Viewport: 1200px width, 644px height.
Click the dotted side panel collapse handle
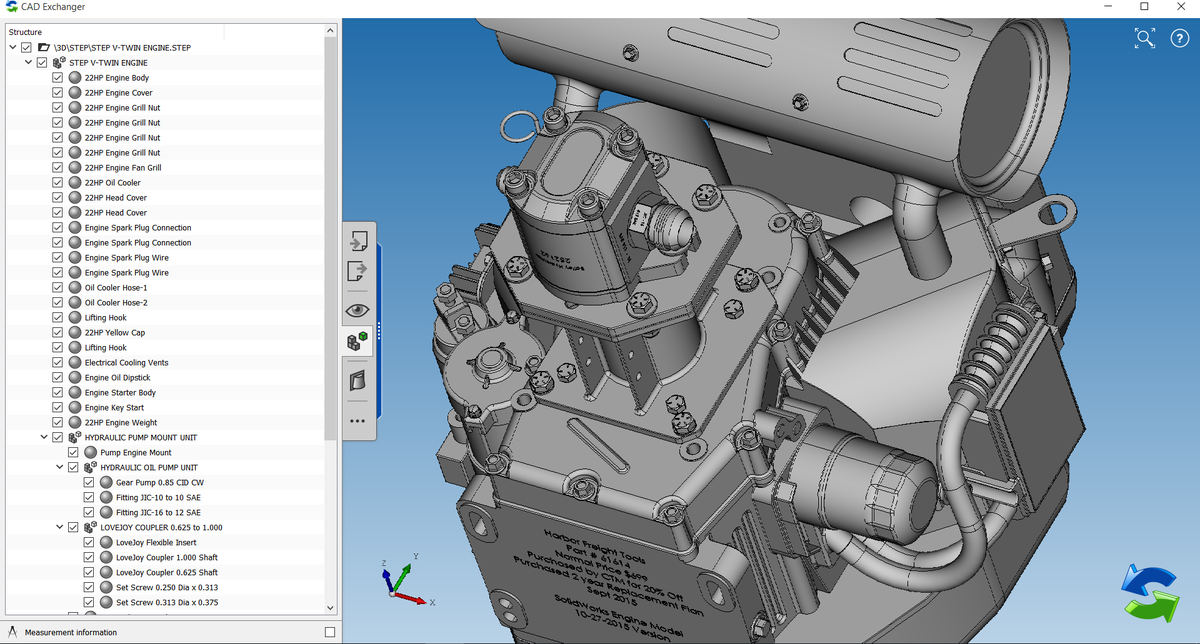380,331
